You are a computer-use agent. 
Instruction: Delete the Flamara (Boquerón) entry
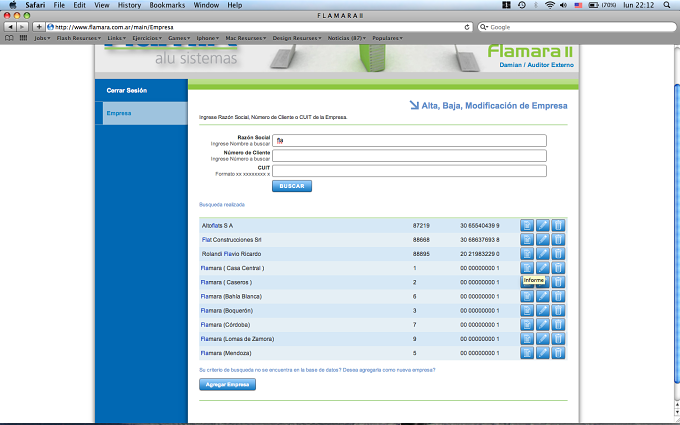tap(558, 311)
